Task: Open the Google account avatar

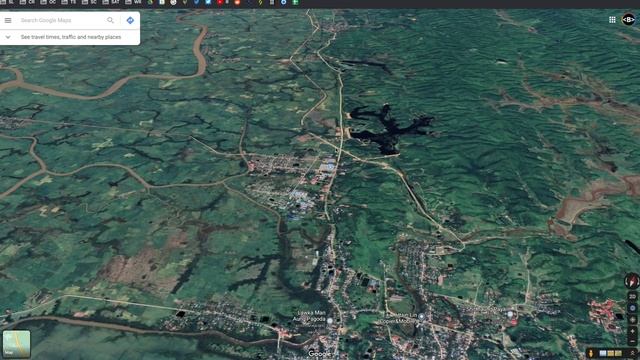Action: click(x=628, y=20)
